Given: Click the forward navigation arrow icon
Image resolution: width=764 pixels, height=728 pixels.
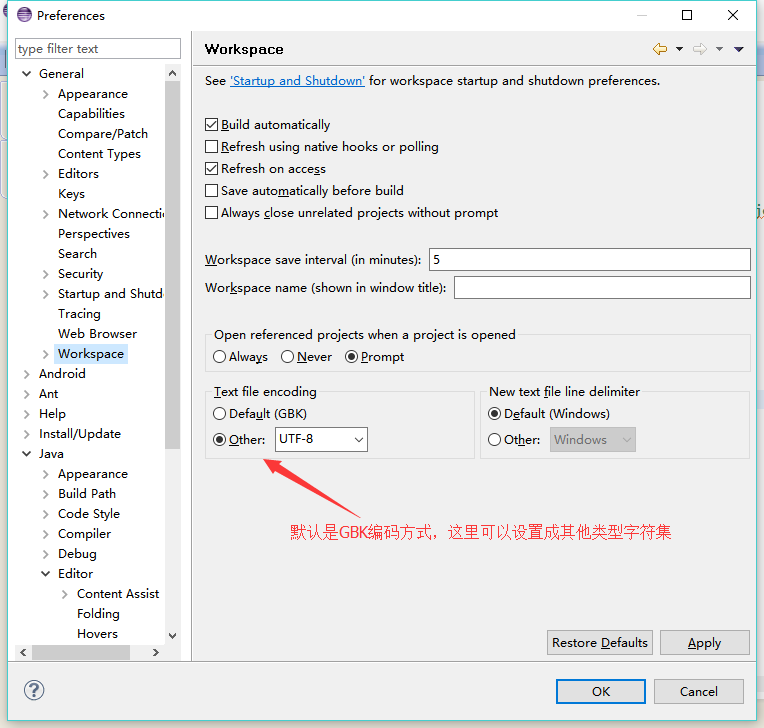Looking at the screenshot, I should tap(700, 49).
